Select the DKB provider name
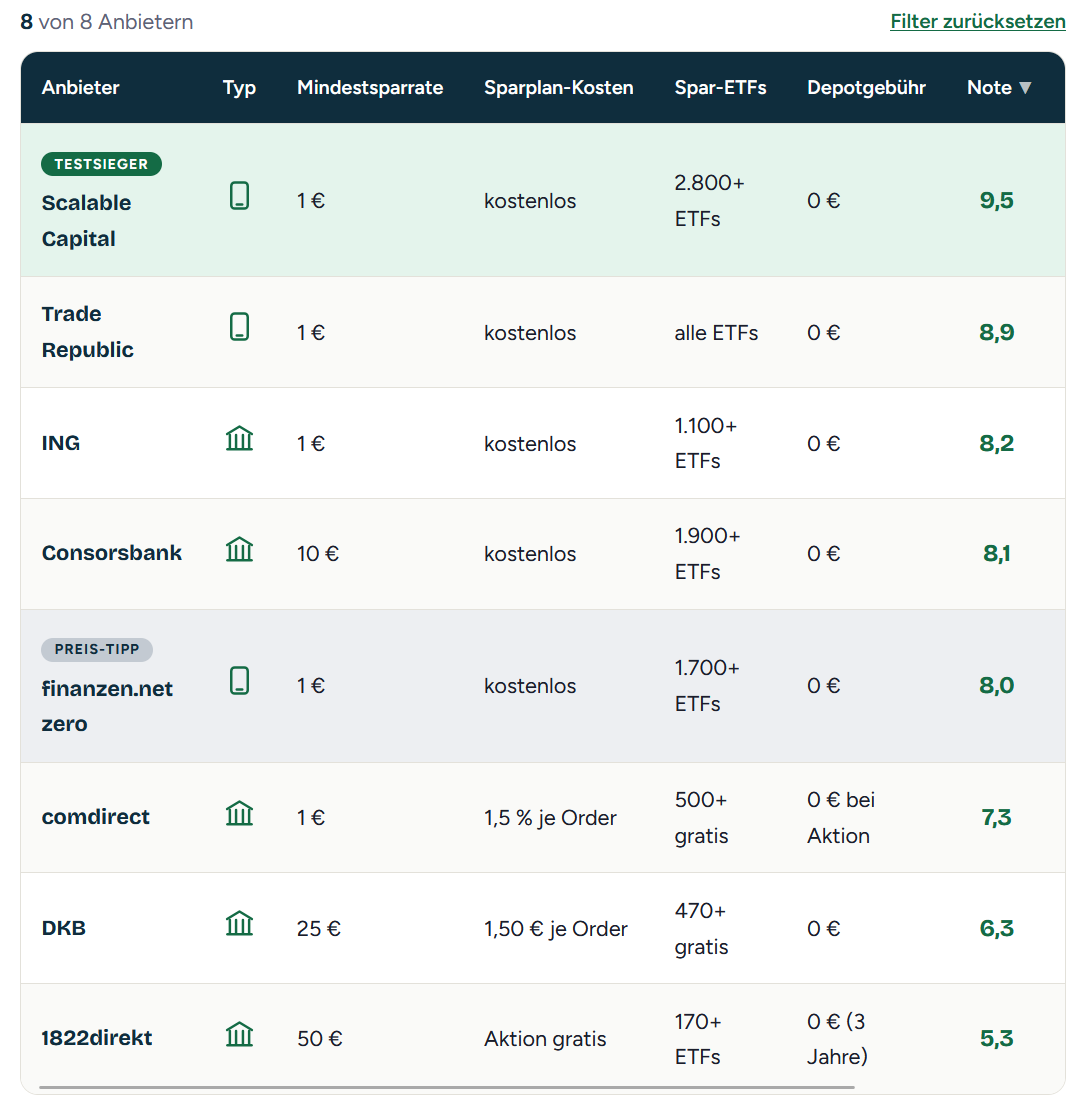1081x1108 pixels. click(64, 928)
